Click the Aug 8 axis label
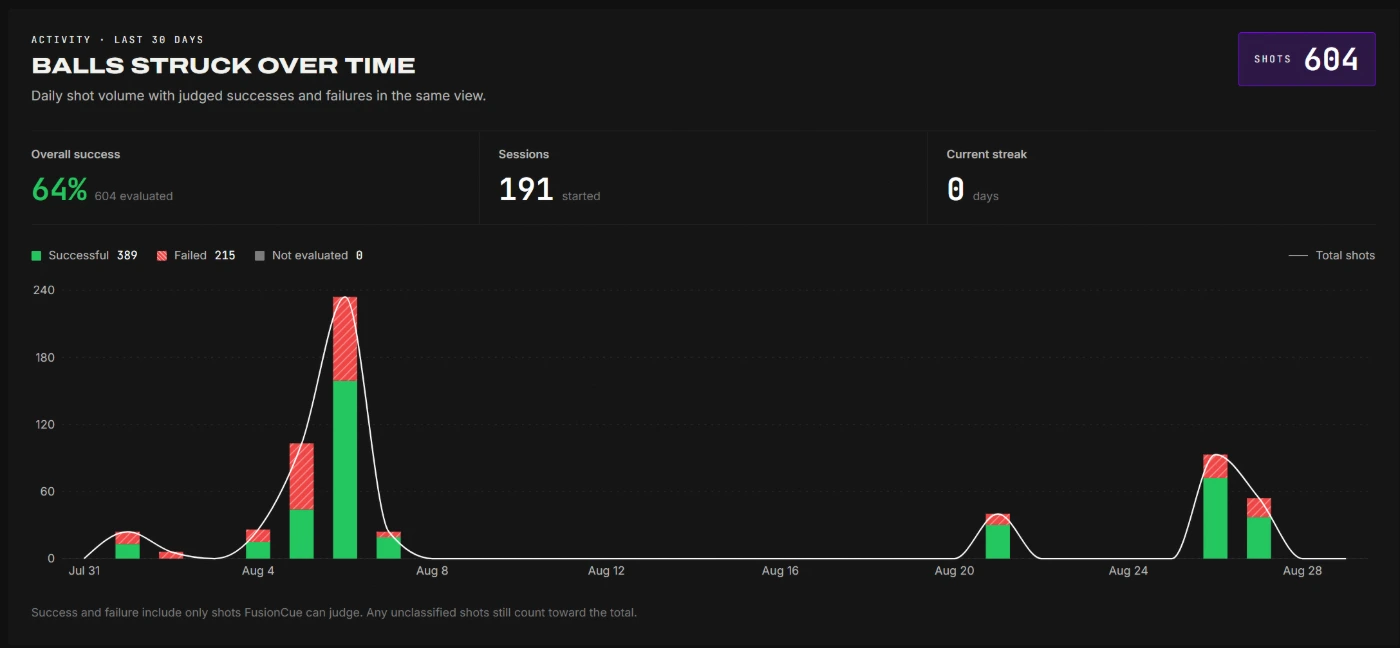The width and height of the screenshot is (1400, 648). point(432,571)
